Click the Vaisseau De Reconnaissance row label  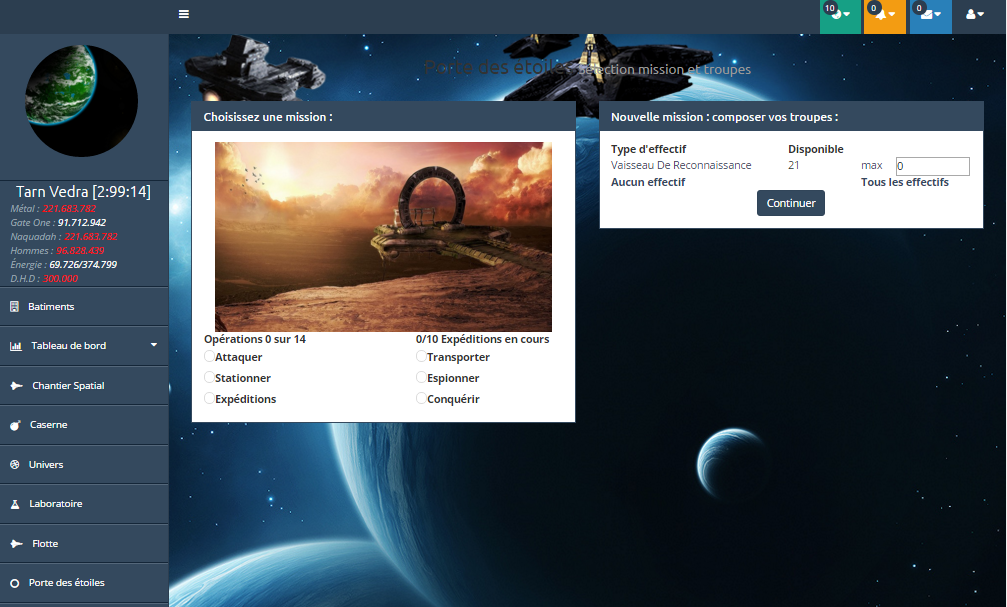coord(681,165)
